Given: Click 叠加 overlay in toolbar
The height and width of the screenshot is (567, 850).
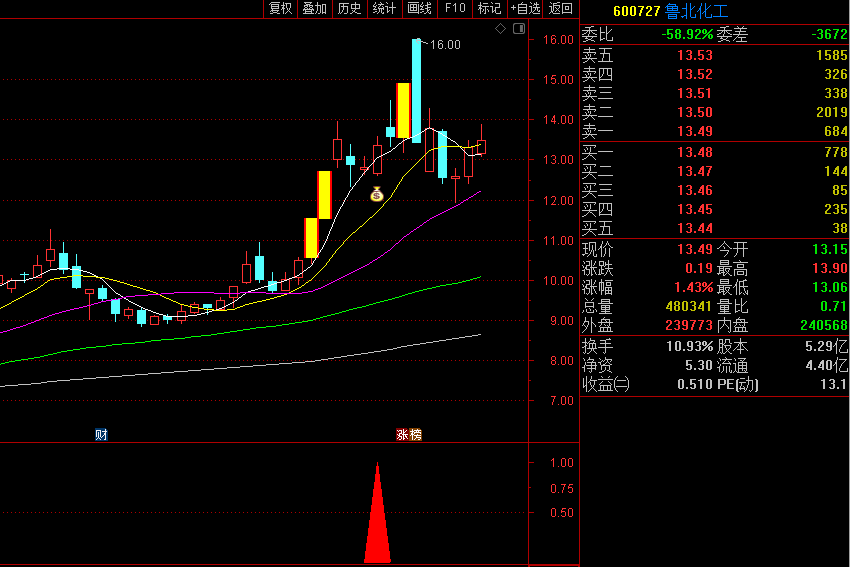Looking at the screenshot, I should (314, 8).
